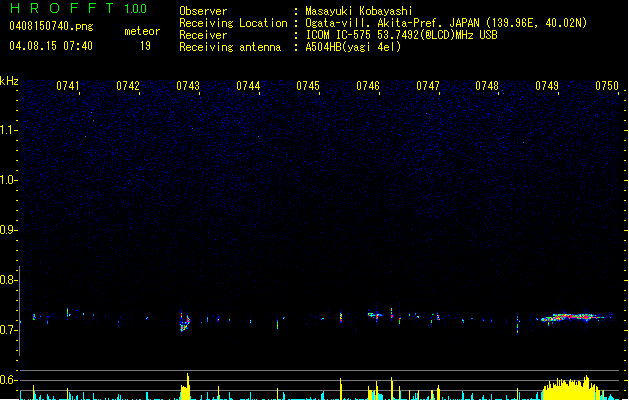The width and height of the screenshot is (629, 400).
Task: Click the 0745 time marker
Action: point(308,86)
